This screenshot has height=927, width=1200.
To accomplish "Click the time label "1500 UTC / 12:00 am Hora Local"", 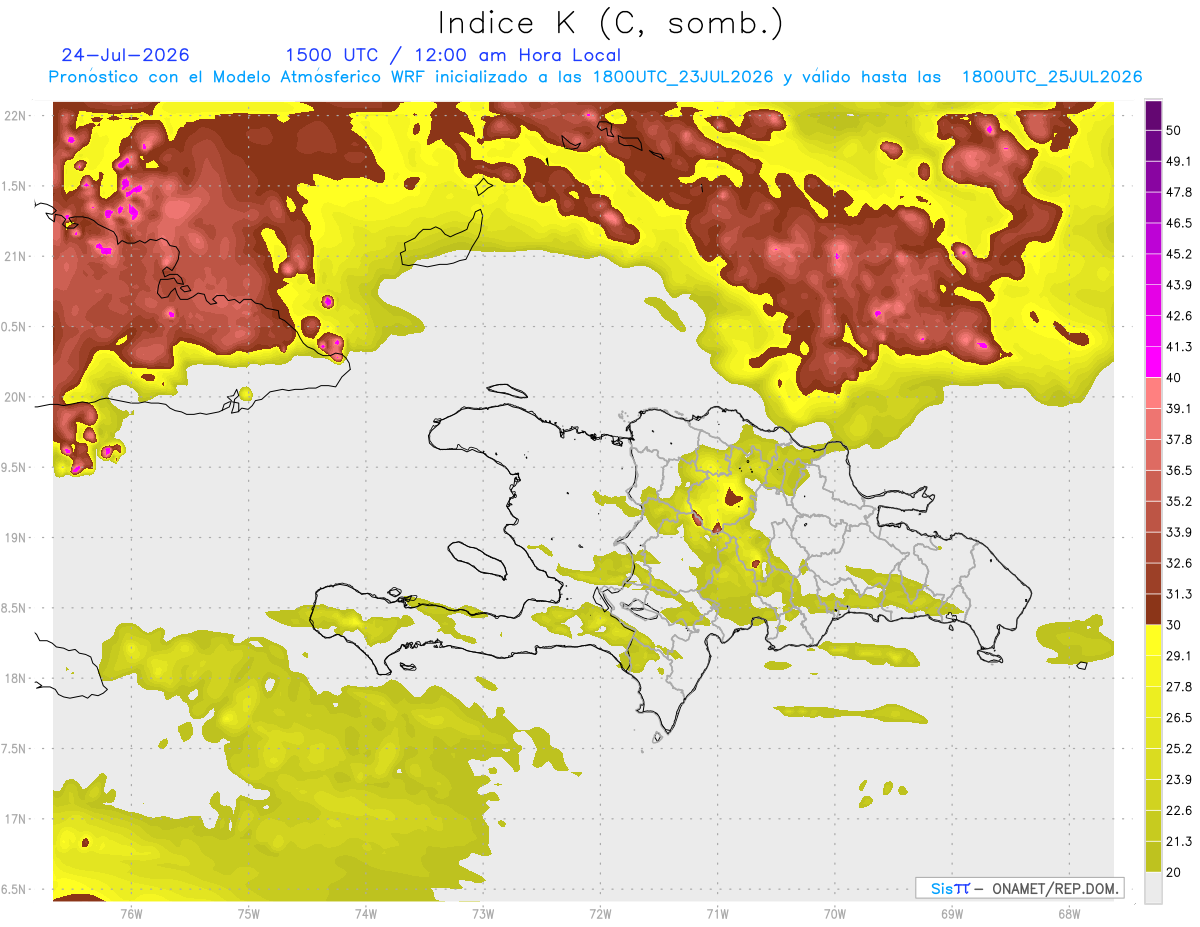I will click(453, 55).
